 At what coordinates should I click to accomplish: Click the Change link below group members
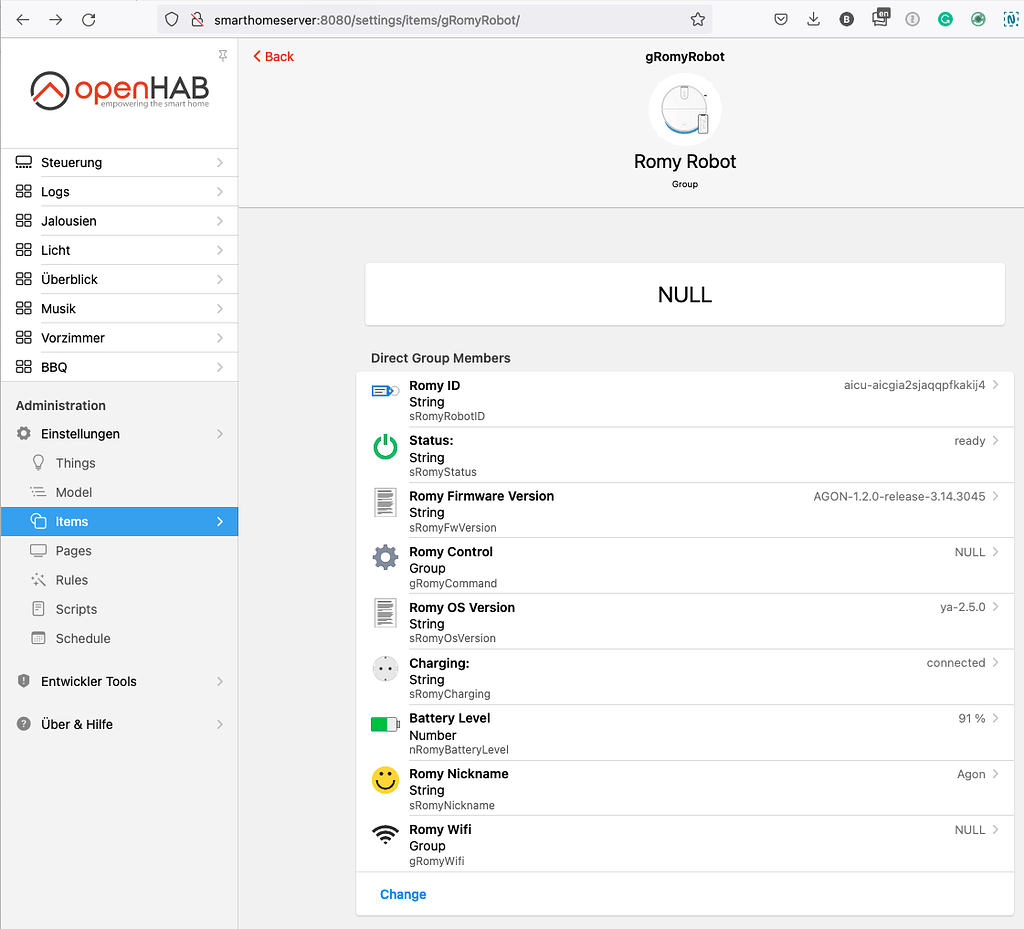[x=403, y=894]
